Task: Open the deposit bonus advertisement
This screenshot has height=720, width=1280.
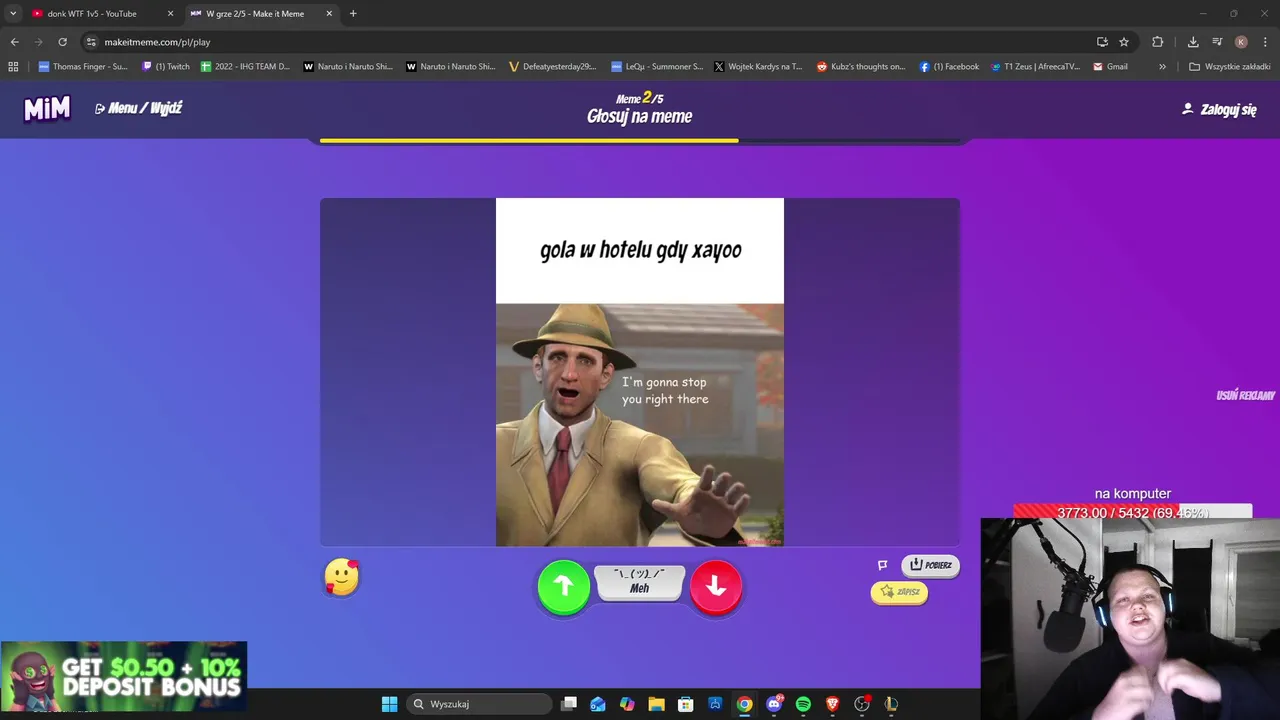Action: pos(124,676)
